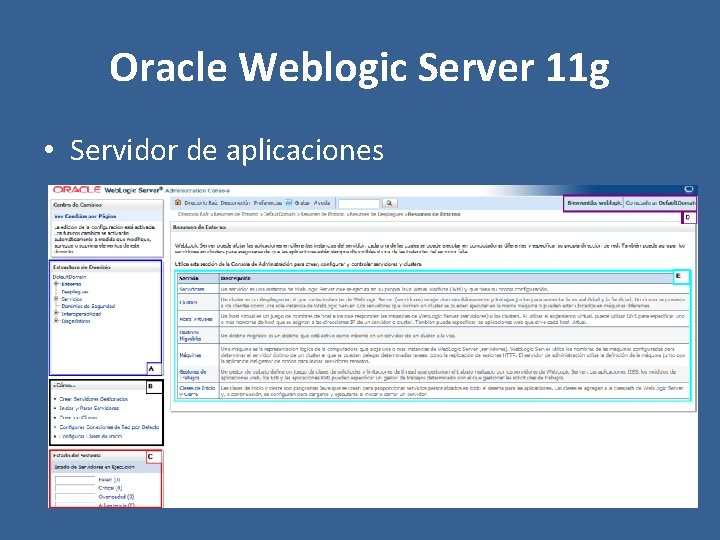Click Grabar in the toolbar
Screen dimensions: 720x540
click(x=302, y=203)
